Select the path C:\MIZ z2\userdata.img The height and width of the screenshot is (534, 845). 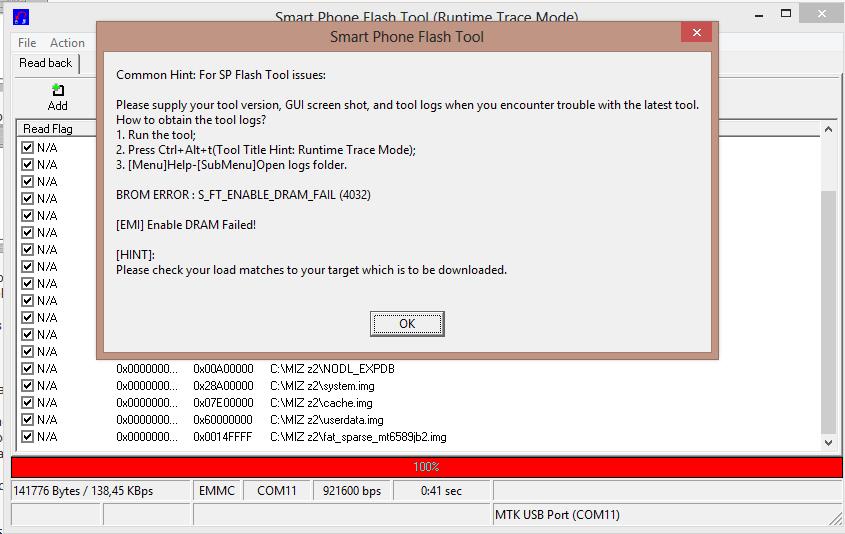pos(327,420)
